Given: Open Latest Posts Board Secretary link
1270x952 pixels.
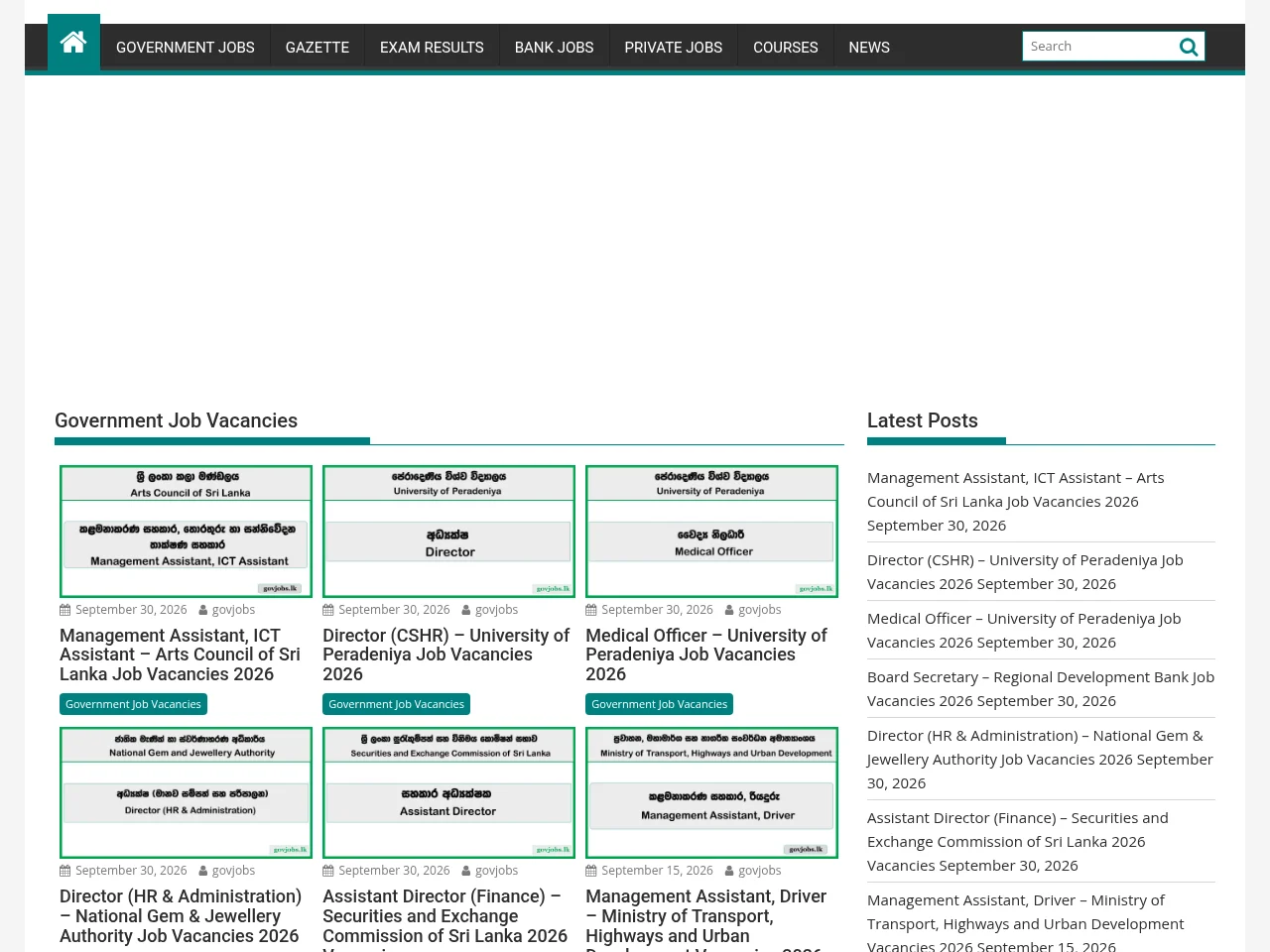Looking at the screenshot, I should point(1041,689).
